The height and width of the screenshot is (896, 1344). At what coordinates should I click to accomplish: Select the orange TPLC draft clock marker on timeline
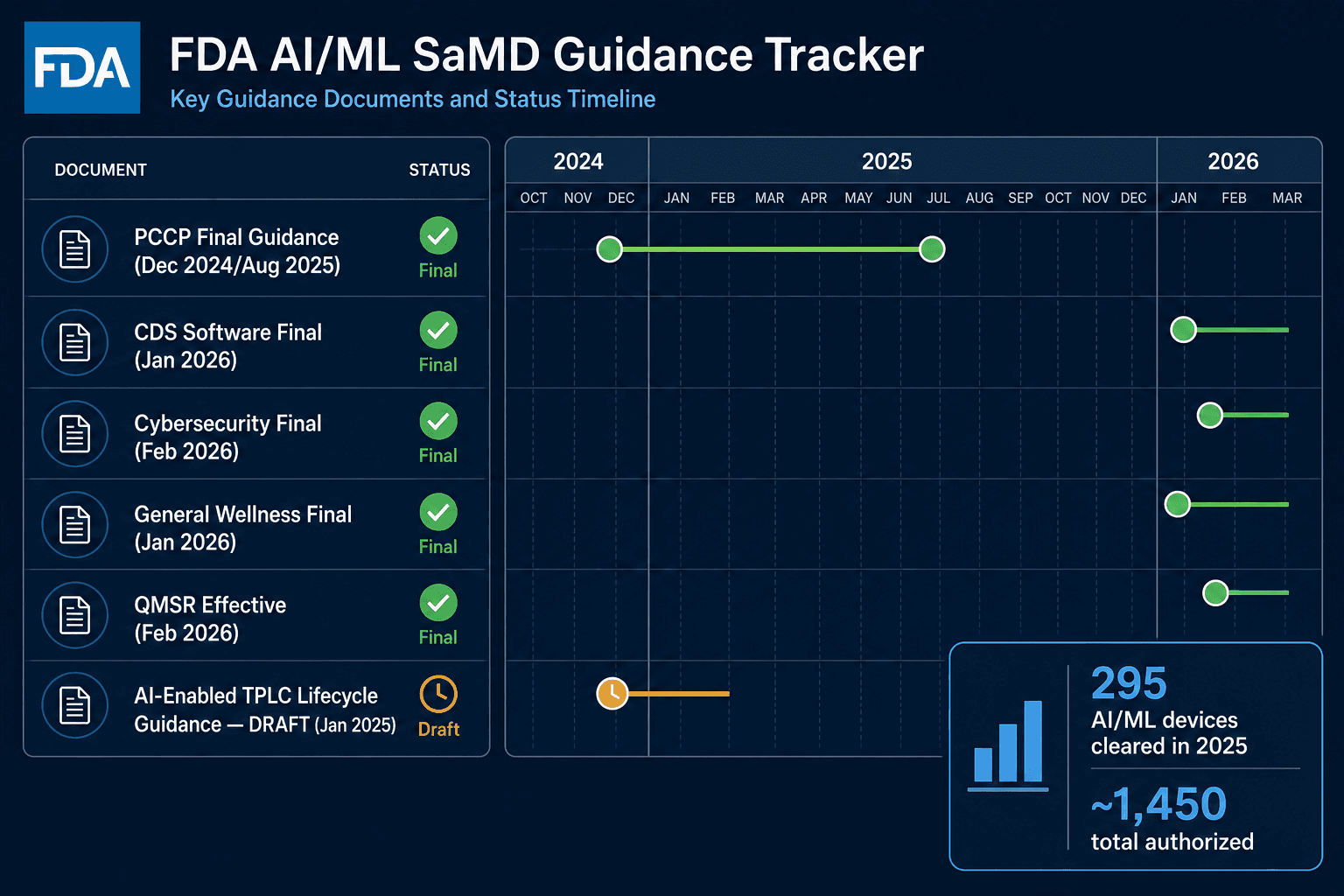pyautogui.click(x=612, y=694)
